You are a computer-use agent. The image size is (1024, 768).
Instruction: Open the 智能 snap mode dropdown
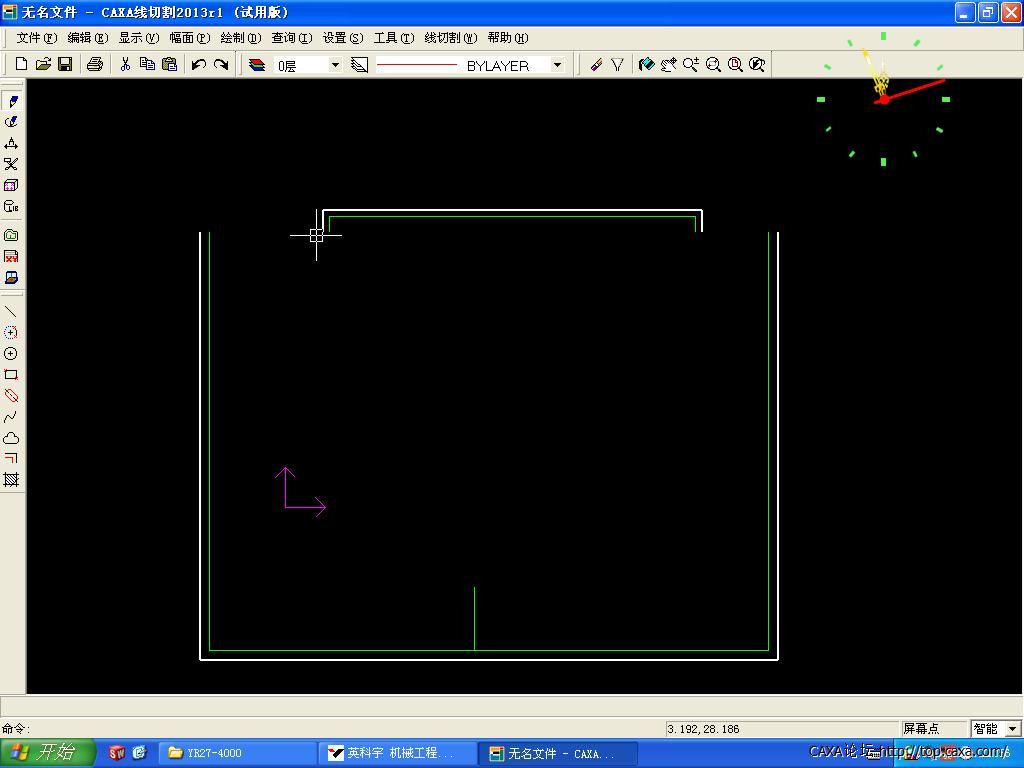1013,729
